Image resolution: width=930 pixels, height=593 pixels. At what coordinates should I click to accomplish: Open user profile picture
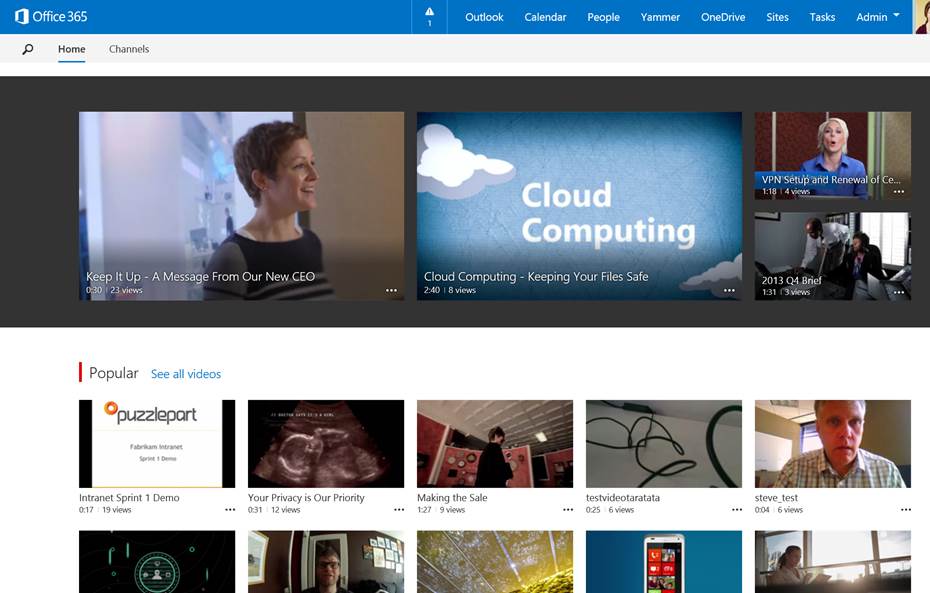[921, 17]
